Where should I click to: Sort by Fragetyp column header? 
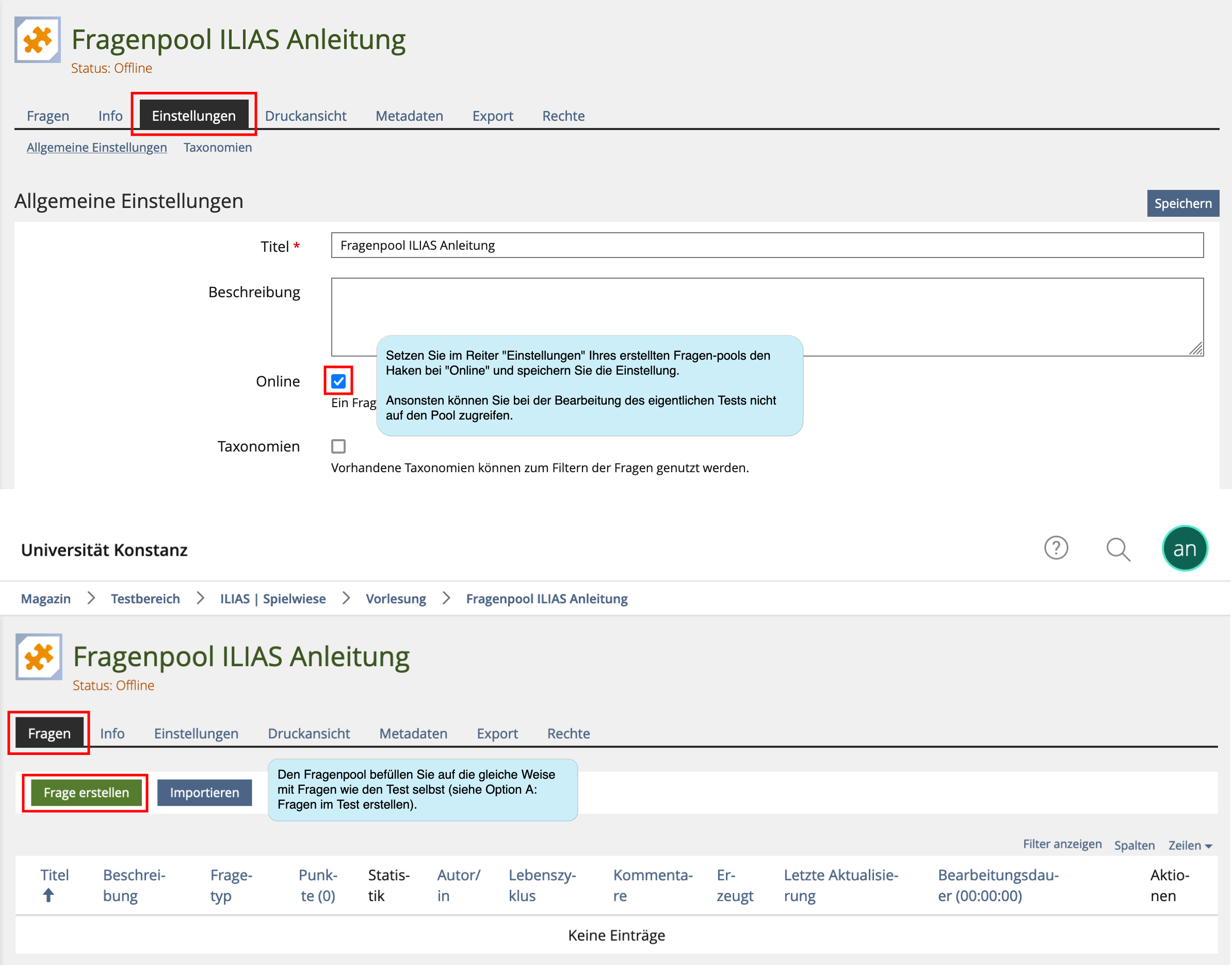click(x=232, y=886)
